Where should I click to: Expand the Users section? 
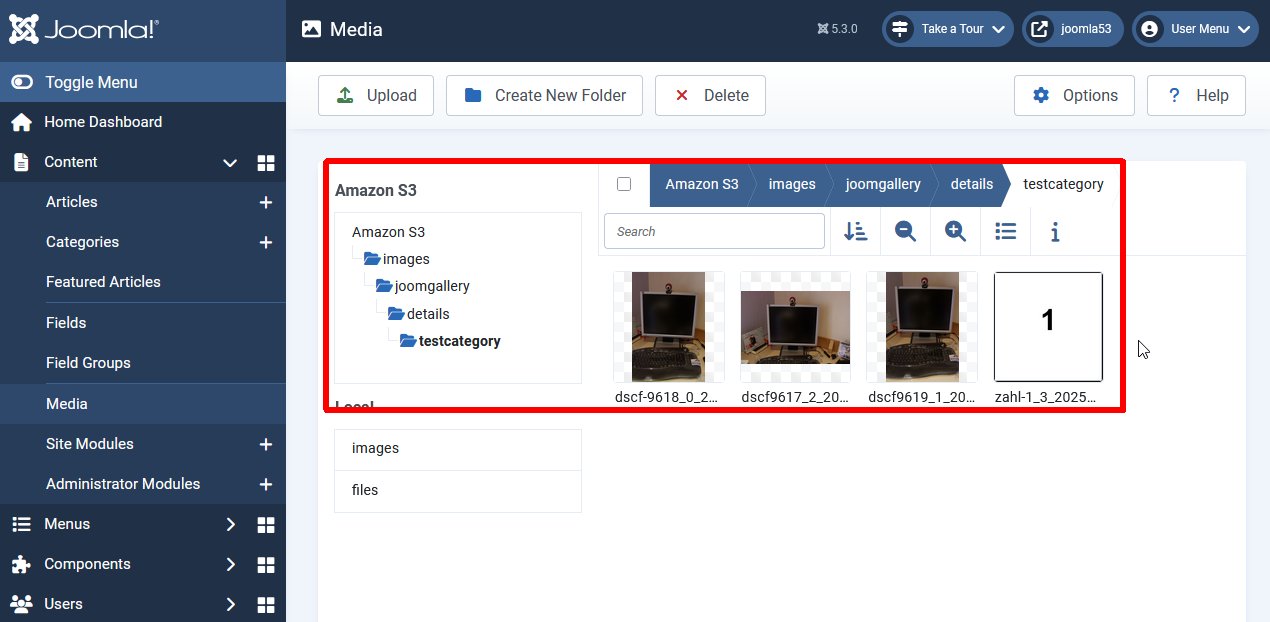(230, 604)
